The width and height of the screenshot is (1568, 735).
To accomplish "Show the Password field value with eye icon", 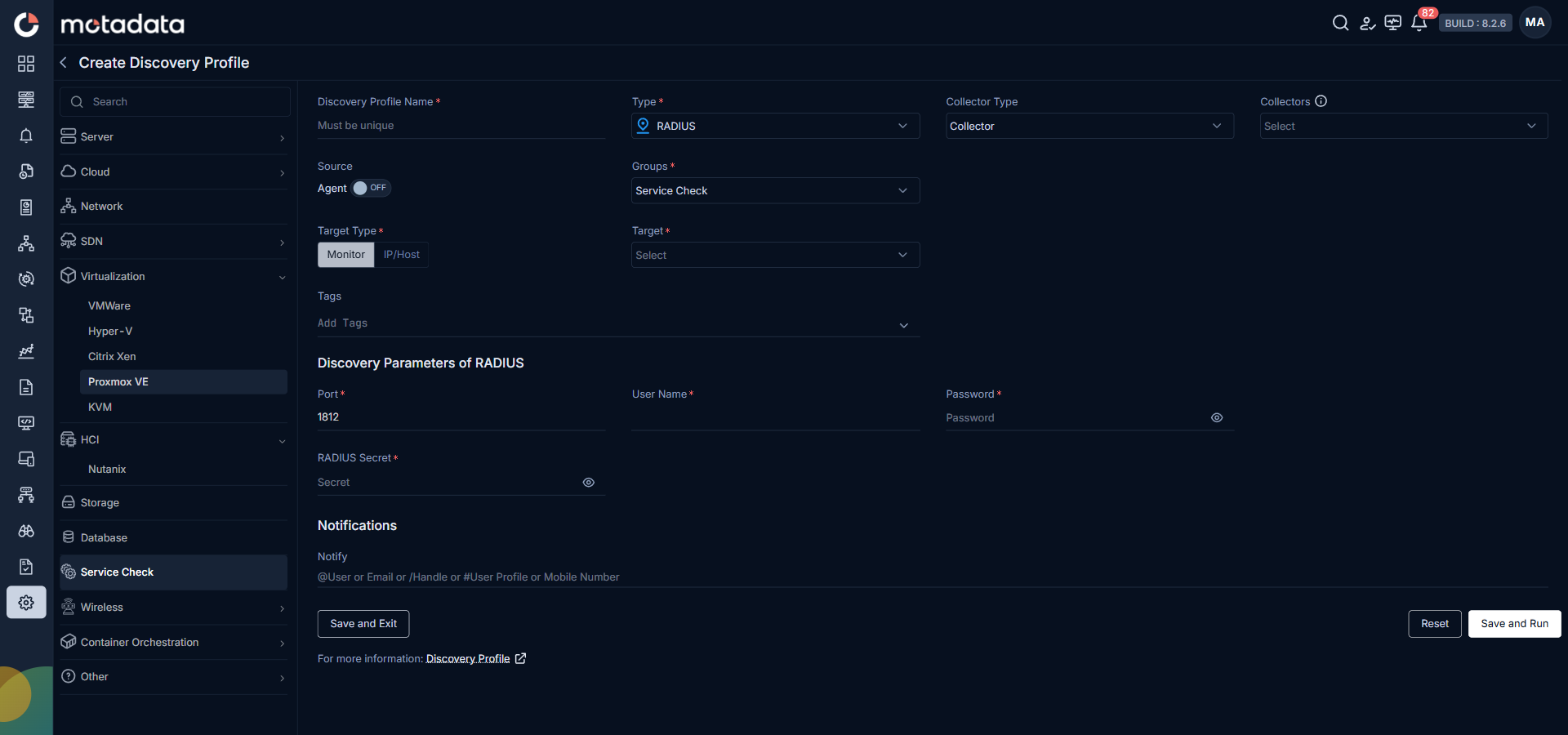I will click(1217, 417).
